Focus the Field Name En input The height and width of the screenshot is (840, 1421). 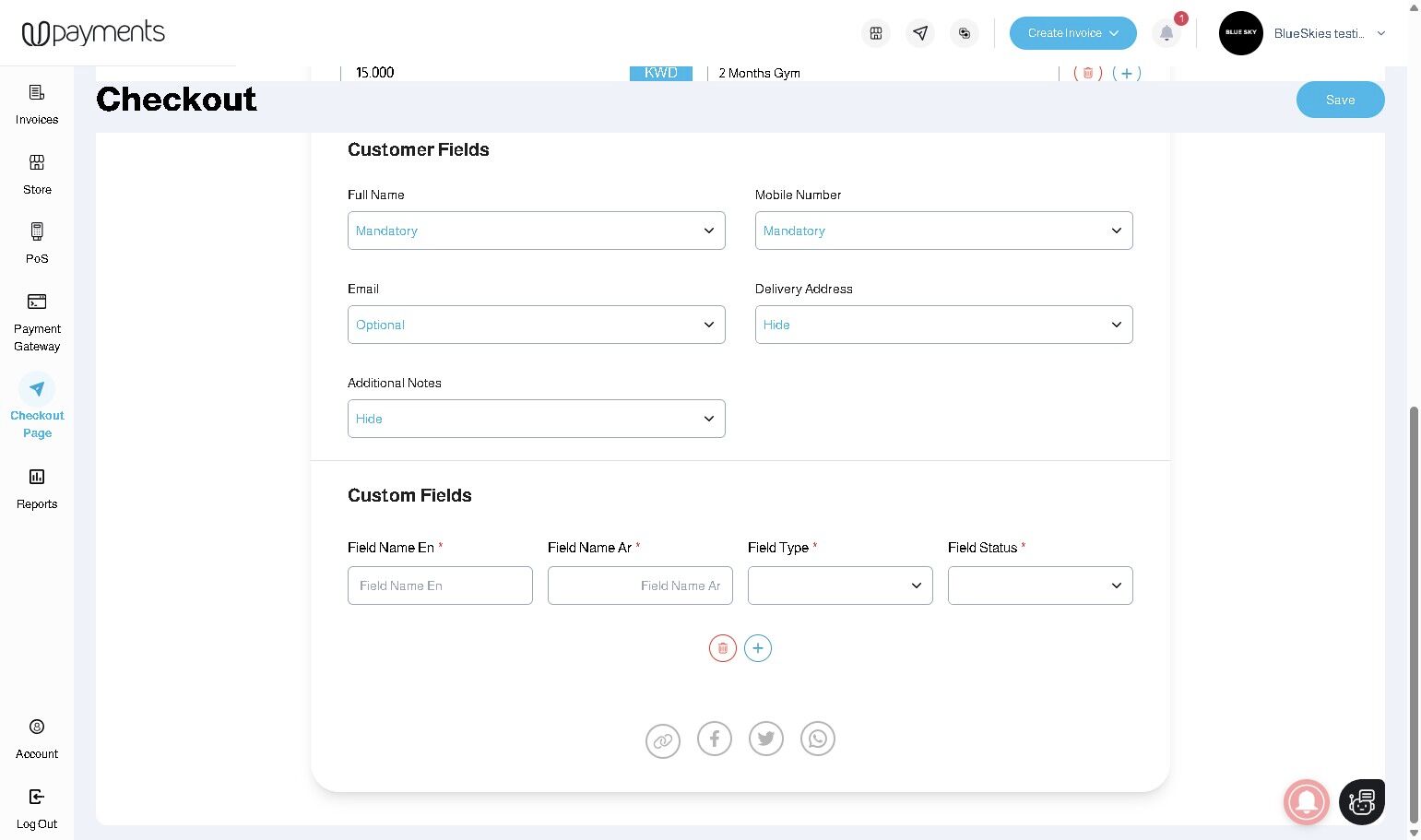pyautogui.click(x=440, y=586)
